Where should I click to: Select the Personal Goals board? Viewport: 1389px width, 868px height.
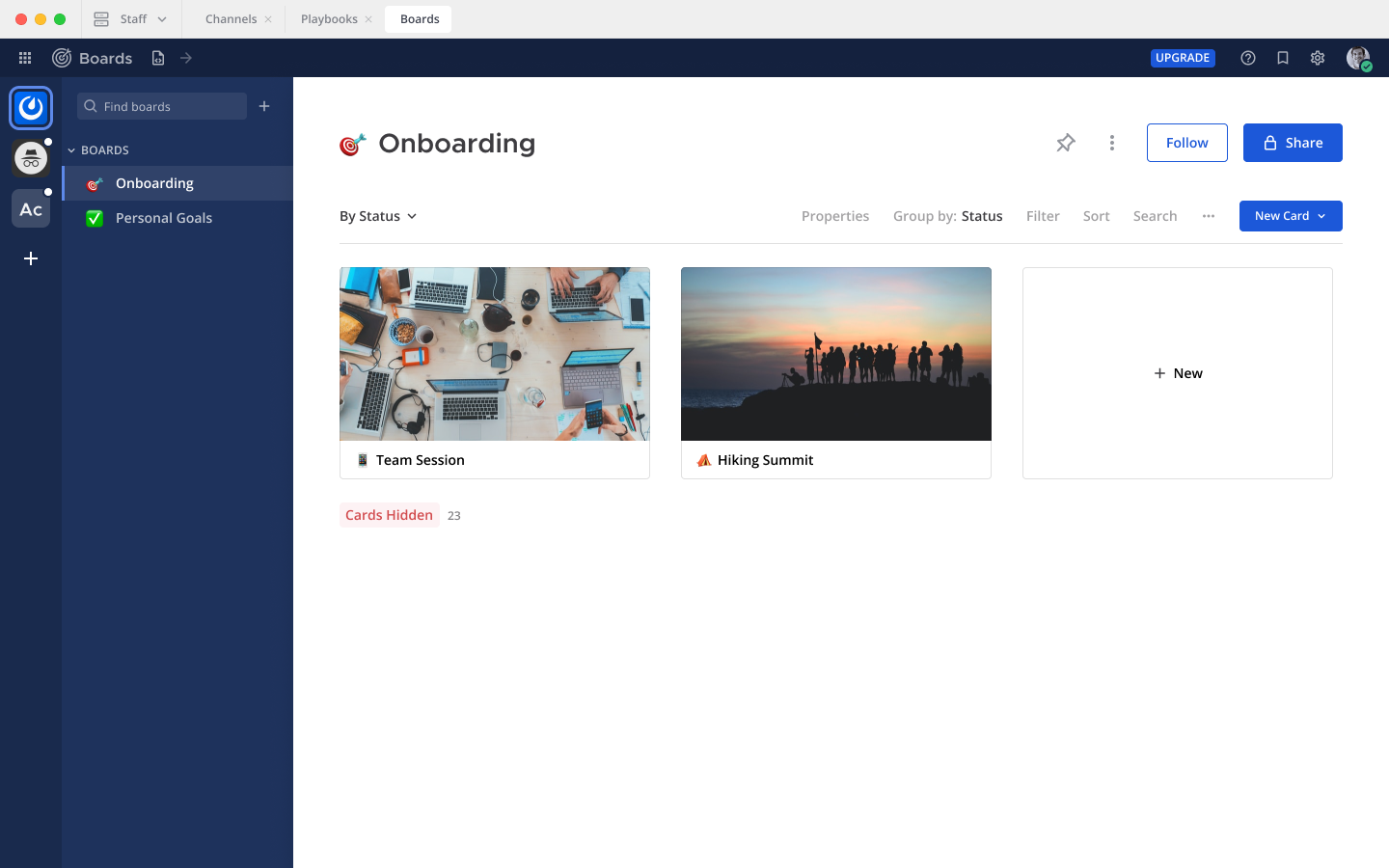click(163, 218)
